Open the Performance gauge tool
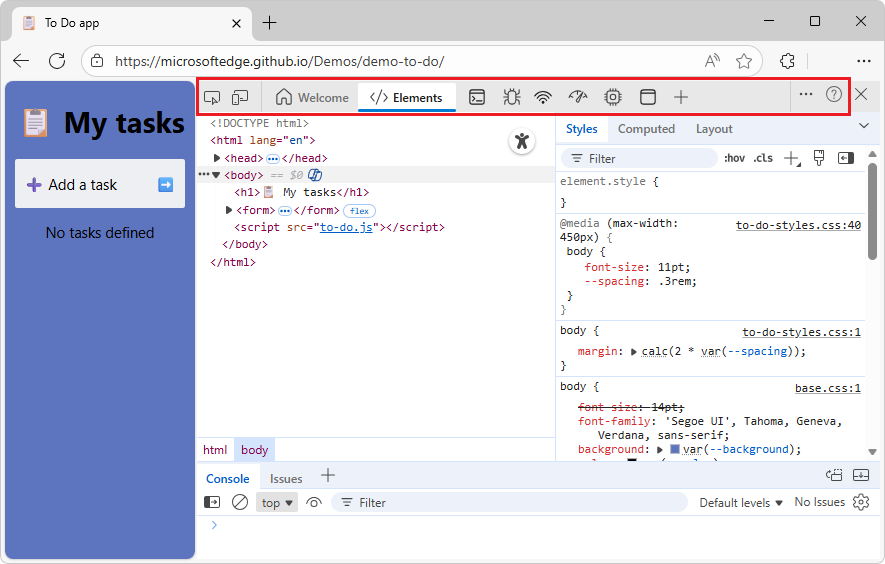The image size is (885, 564). tap(578, 97)
